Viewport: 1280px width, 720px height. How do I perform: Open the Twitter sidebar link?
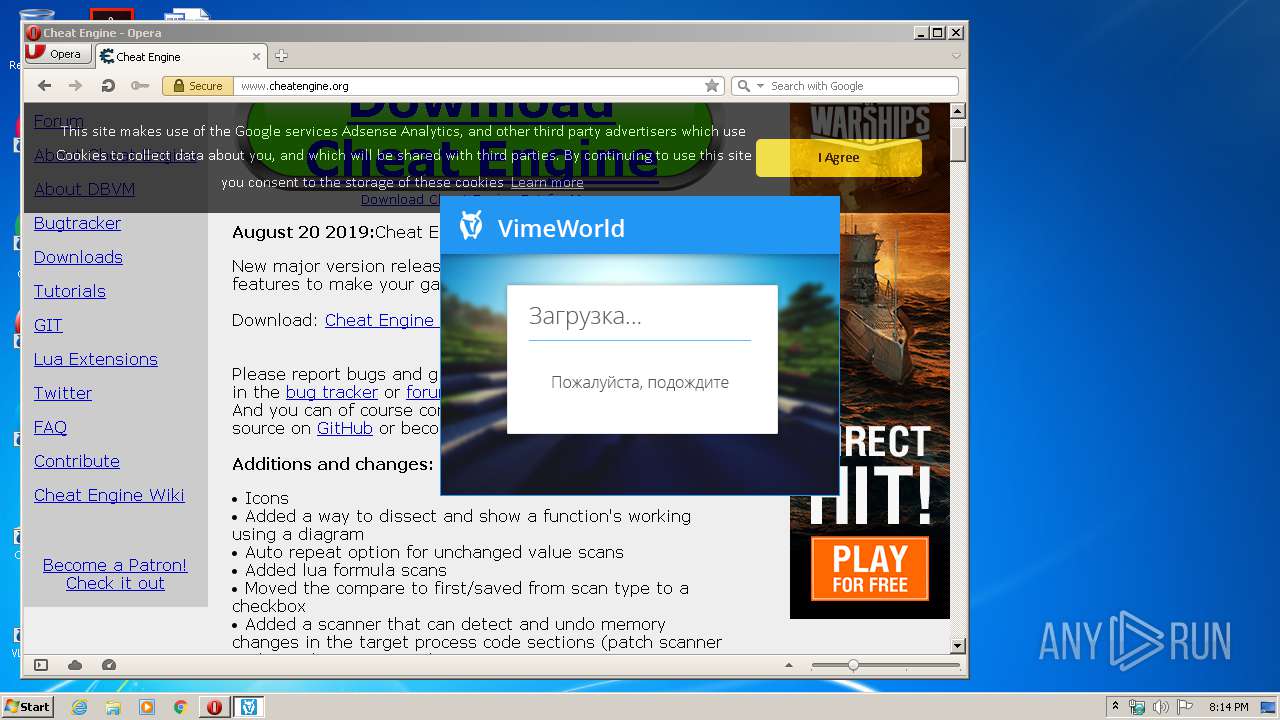point(63,393)
